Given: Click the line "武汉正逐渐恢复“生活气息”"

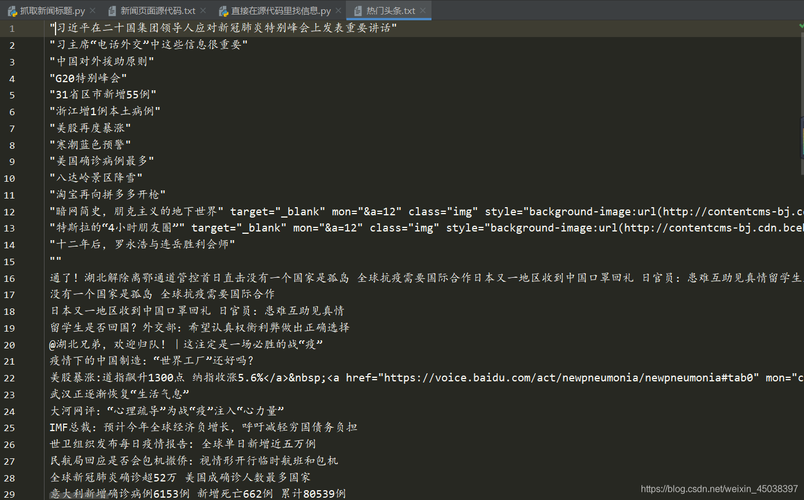Looking at the screenshot, I should (119, 394).
